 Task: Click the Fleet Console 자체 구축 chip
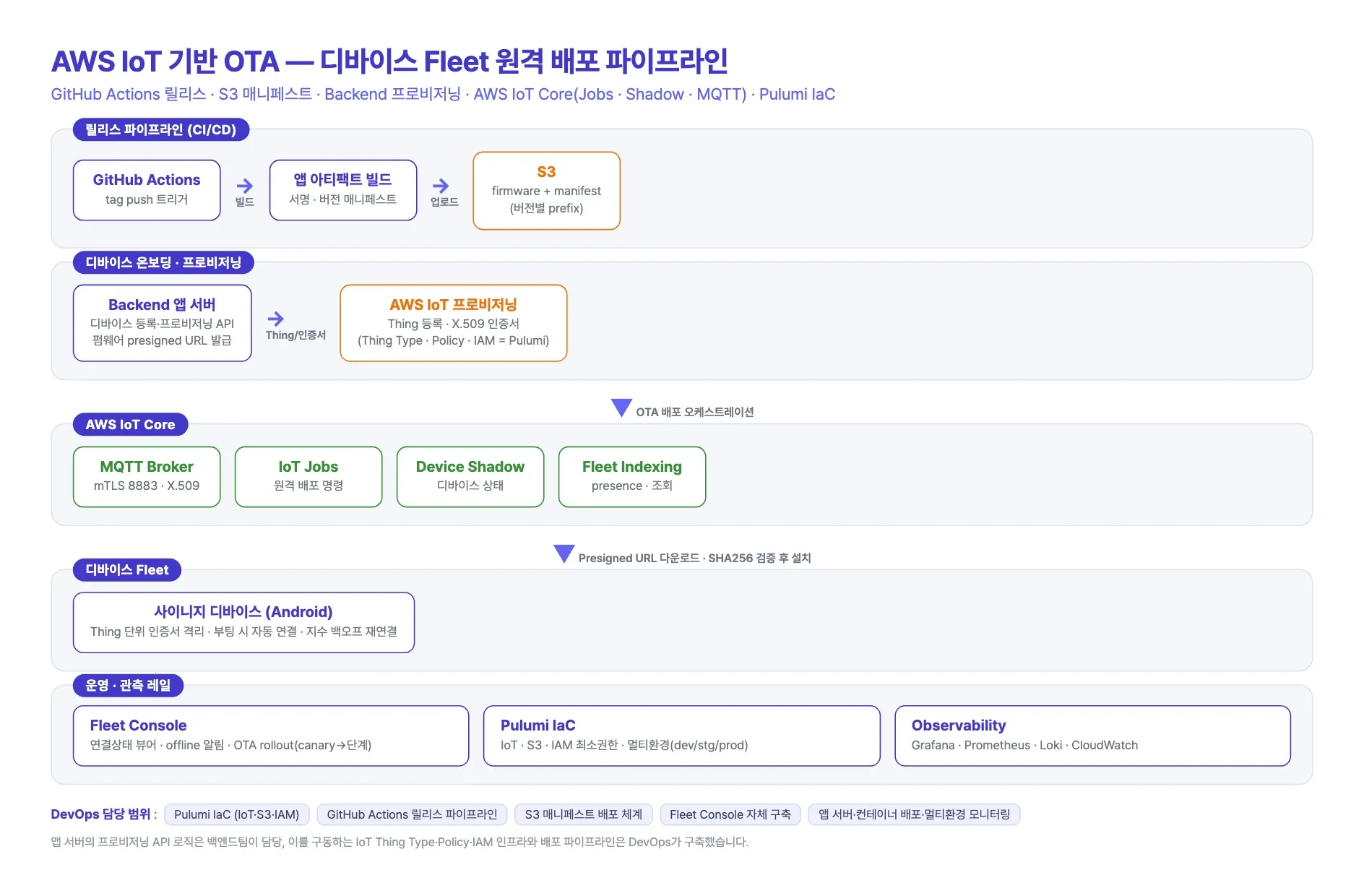coord(730,814)
